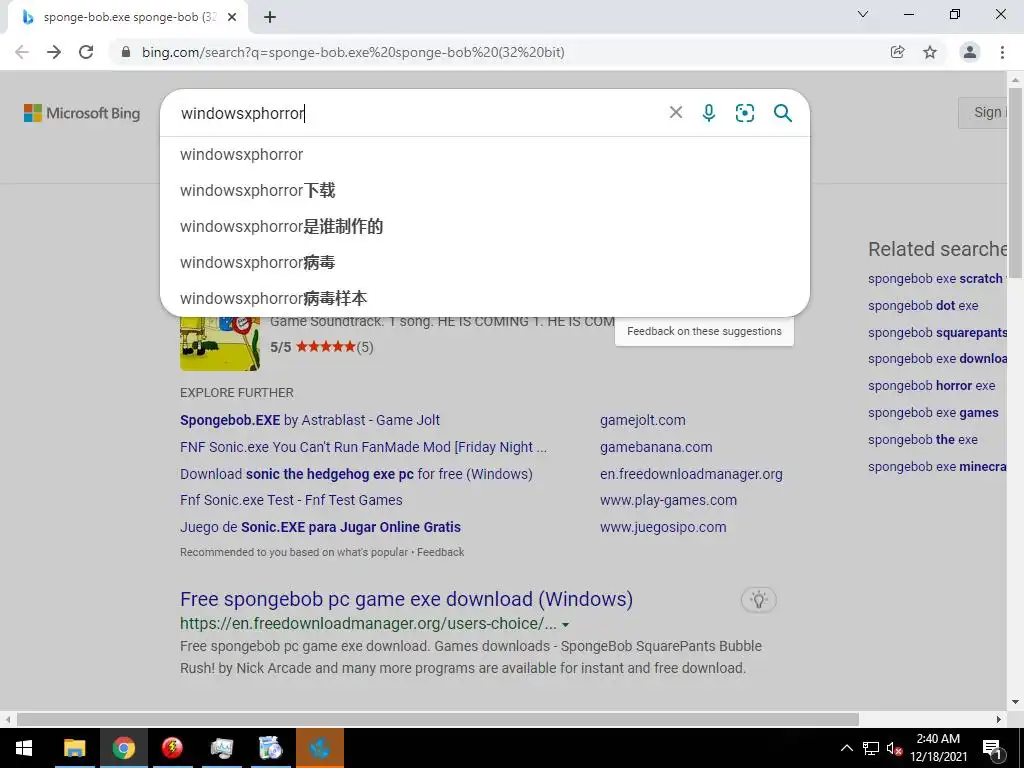Open Fnf Sonic.exe Test link
1024x768 pixels.
[291, 500]
